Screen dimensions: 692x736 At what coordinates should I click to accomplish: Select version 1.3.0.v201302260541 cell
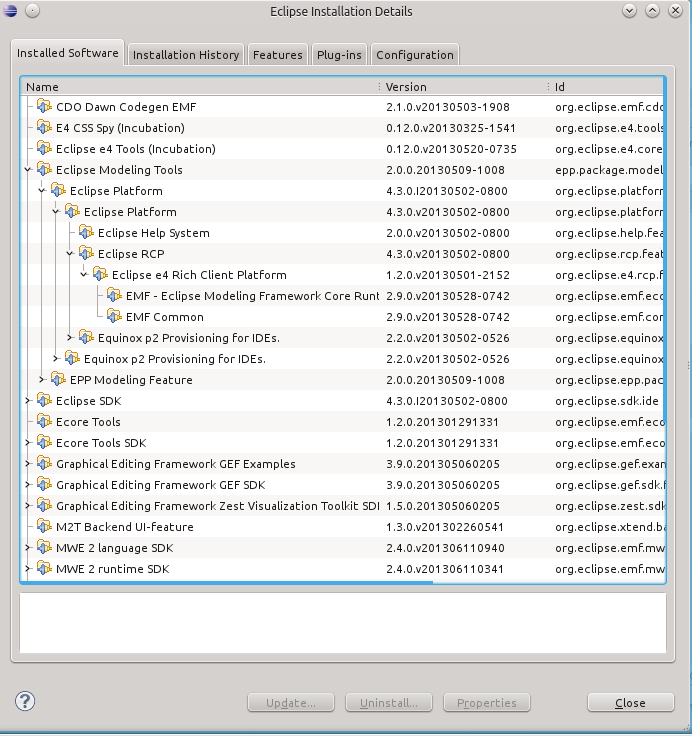pyautogui.click(x=445, y=527)
